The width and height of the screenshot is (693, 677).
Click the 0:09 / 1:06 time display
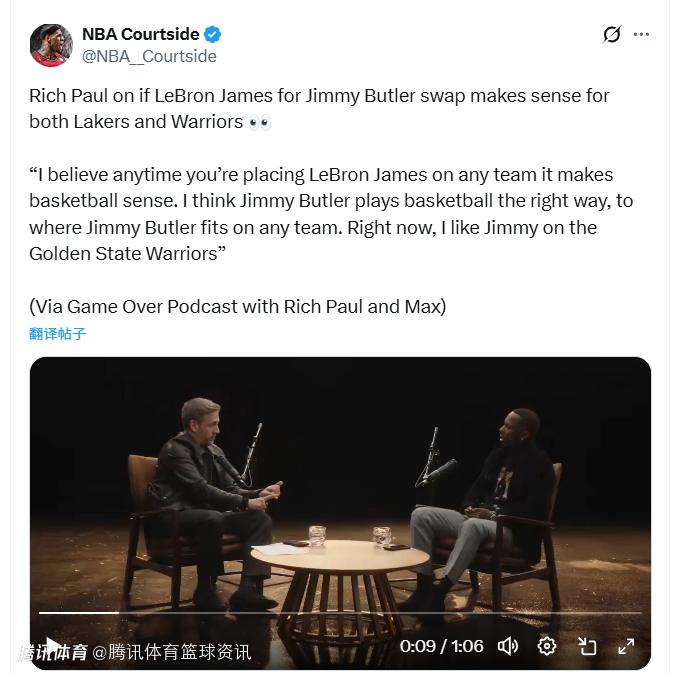(441, 646)
